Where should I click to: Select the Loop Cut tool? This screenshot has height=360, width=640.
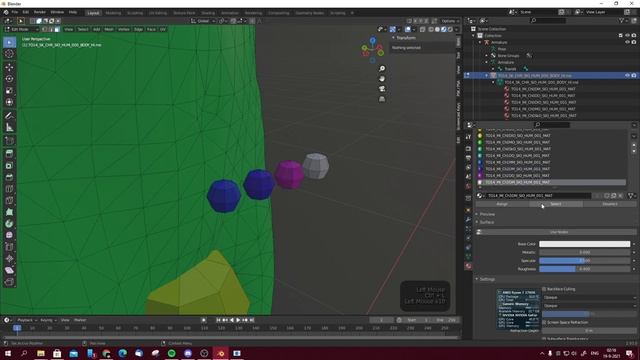(9, 189)
